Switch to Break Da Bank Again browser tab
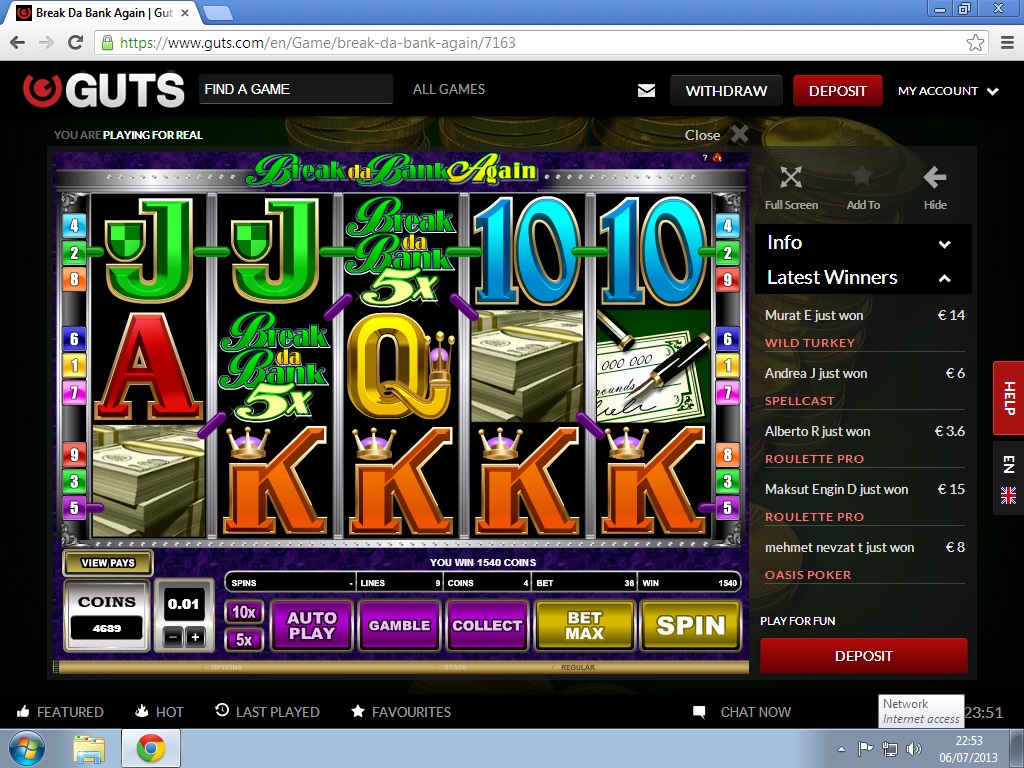The width and height of the screenshot is (1024, 768). point(103,13)
